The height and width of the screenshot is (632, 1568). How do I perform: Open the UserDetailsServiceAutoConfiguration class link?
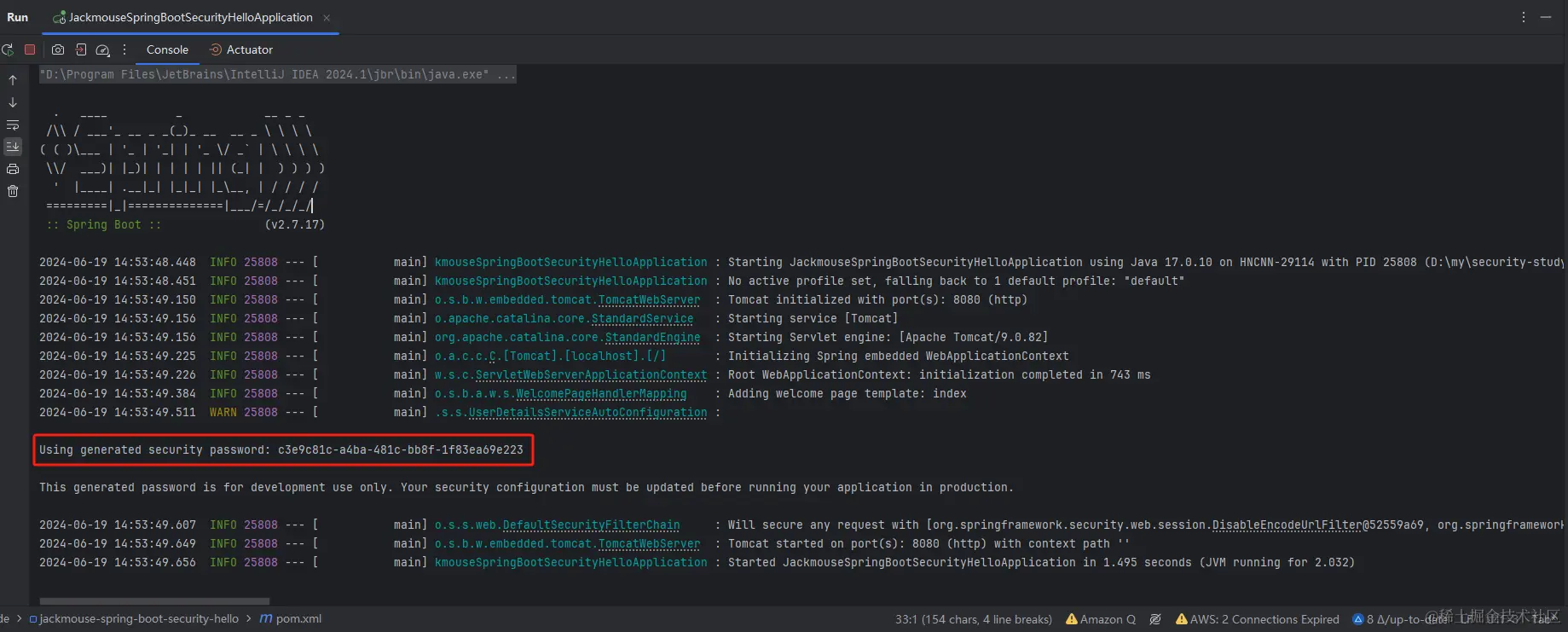coord(587,413)
